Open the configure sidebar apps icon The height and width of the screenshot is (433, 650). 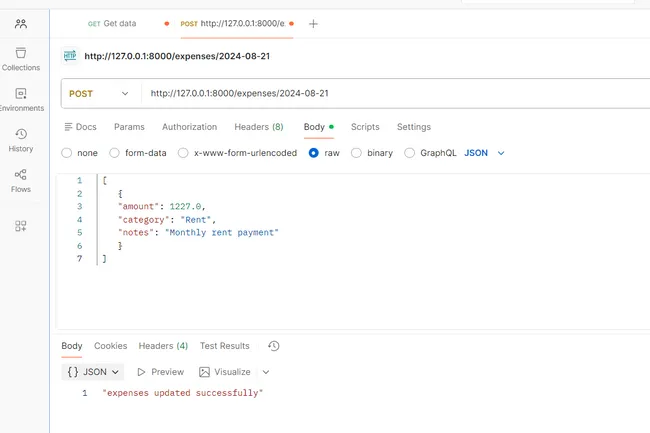pyautogui.click(x=21, y=226)
